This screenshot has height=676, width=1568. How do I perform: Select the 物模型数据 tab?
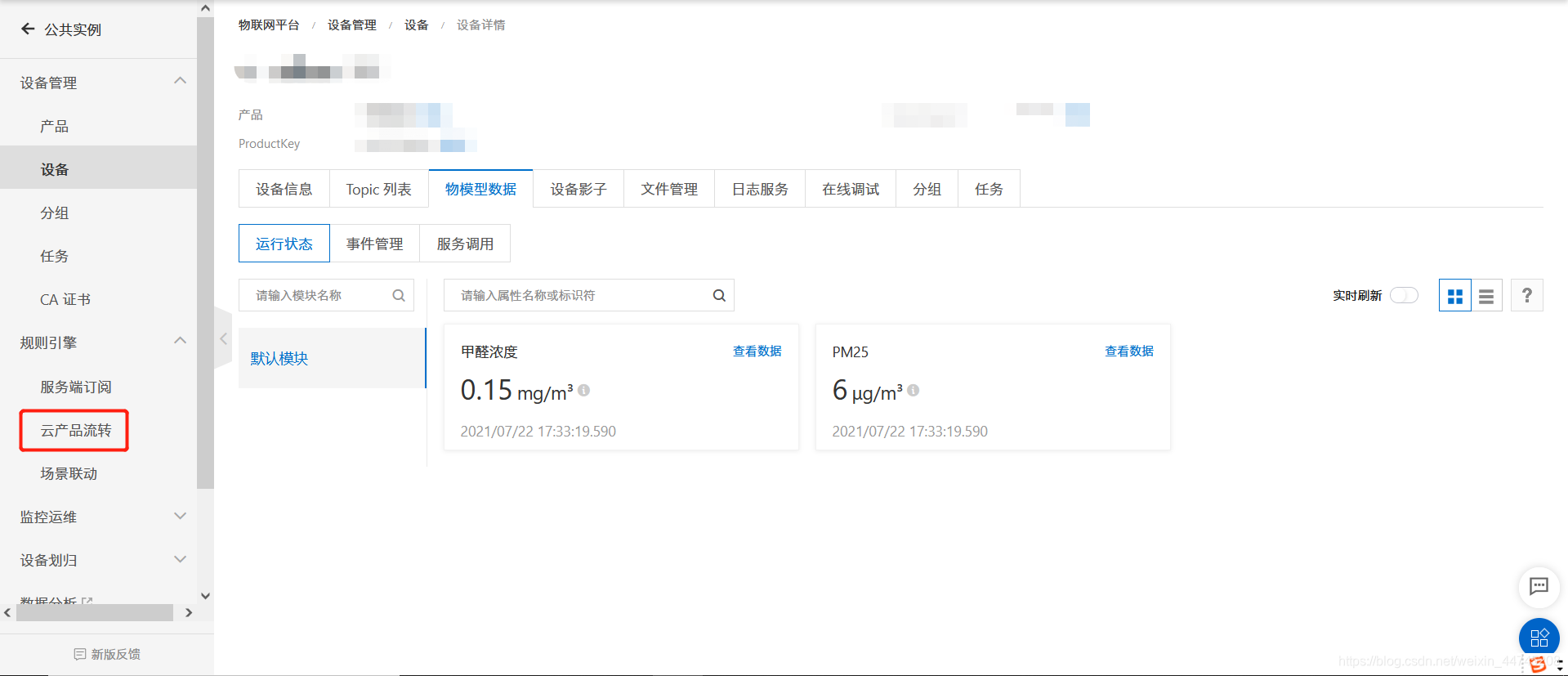coord(480,189)
